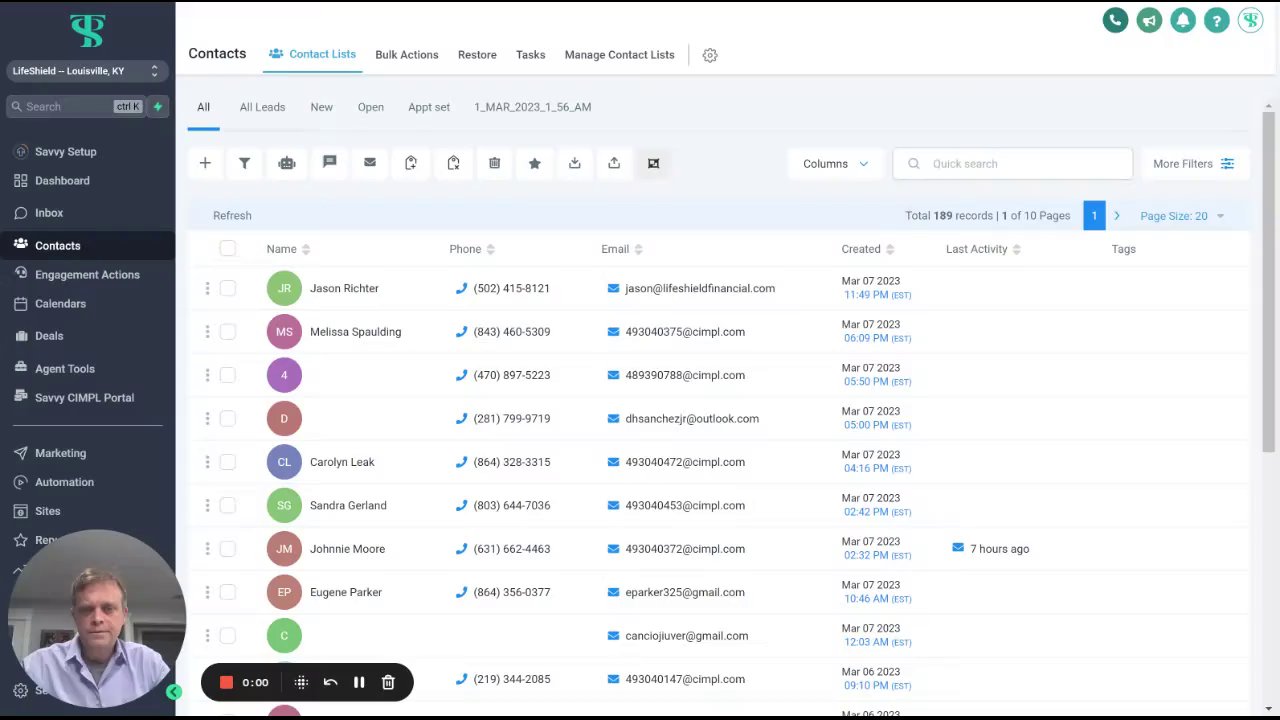Send SMS using chat bubble icon
The image size is (1280, 720).
click(x=329, y=163)
